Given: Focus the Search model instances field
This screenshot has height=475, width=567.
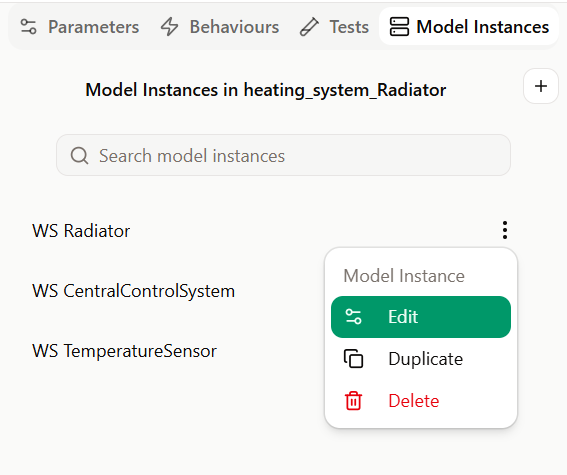Looking at the screenshot, I should (284, 155).
